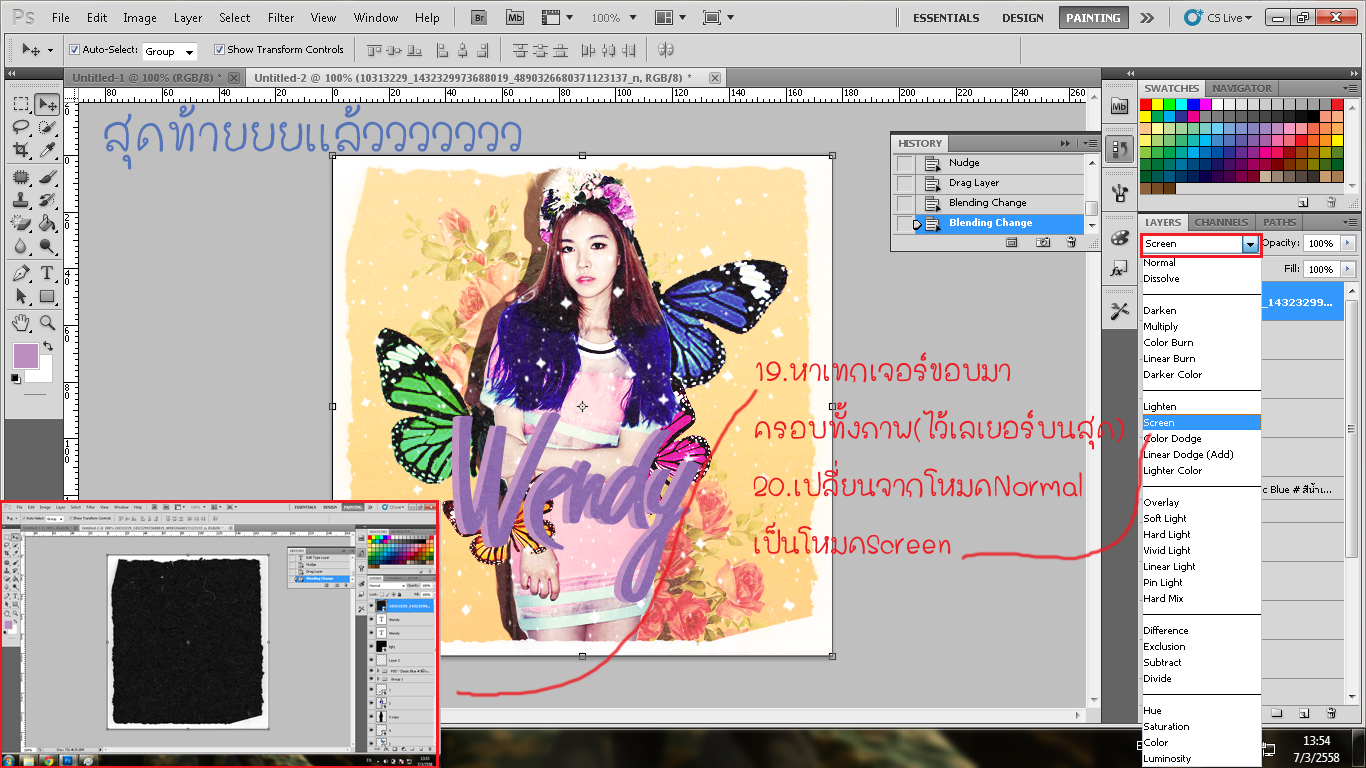Switch to the Design workspace

pos(1023,18)
